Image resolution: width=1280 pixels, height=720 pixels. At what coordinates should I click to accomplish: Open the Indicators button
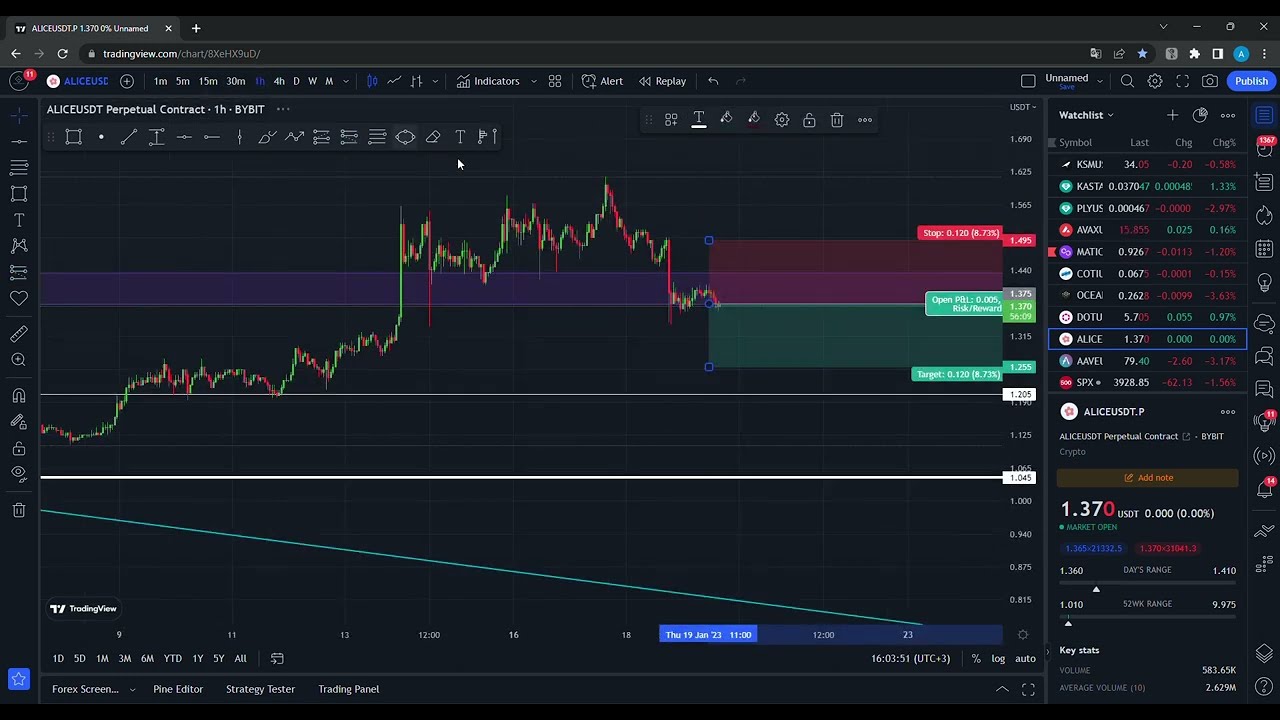[488, 81]
